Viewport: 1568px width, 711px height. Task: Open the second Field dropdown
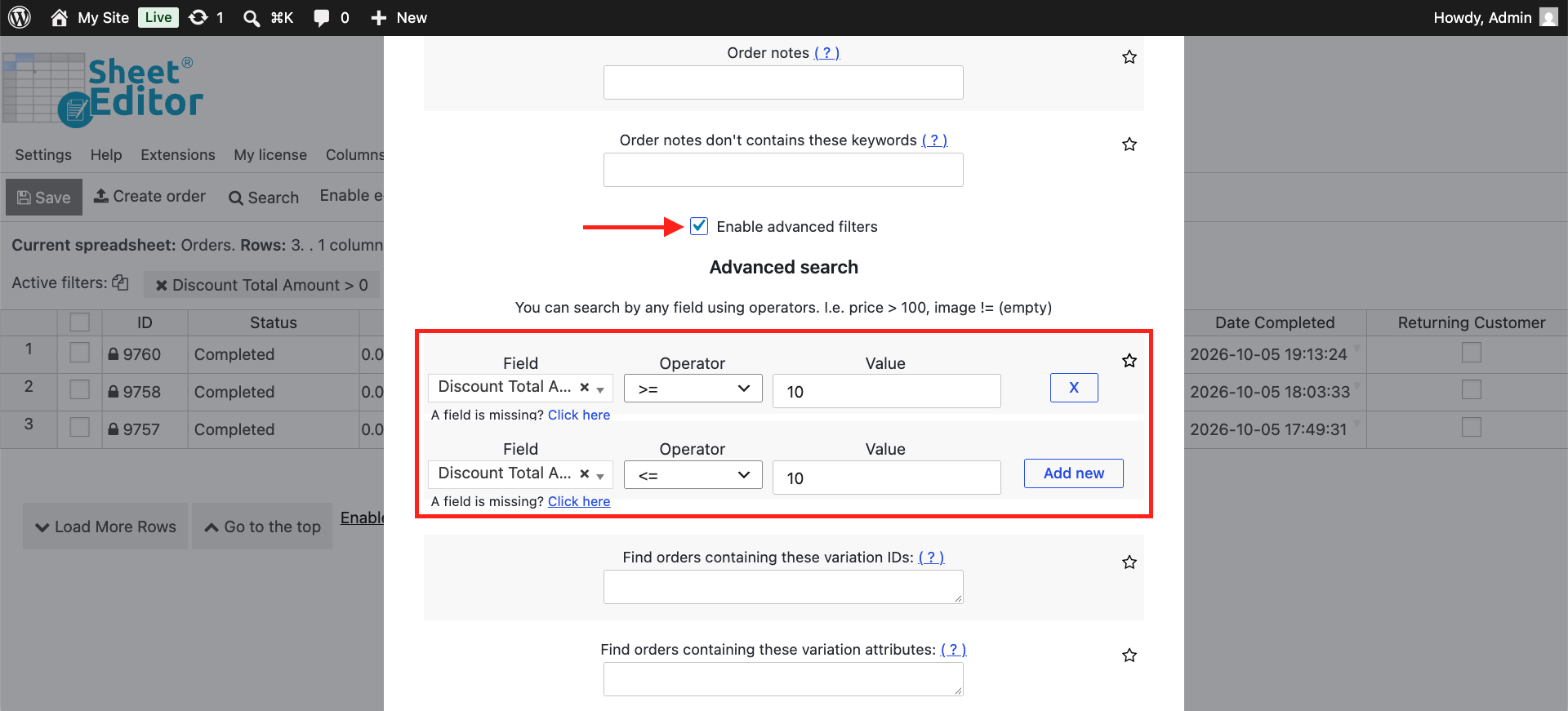[x=520, y=473]
